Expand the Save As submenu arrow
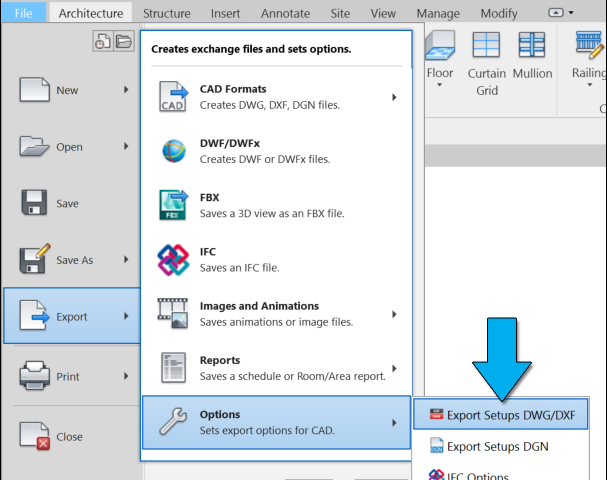This screenshot has width=607, height=480. (x=126, y=259)
